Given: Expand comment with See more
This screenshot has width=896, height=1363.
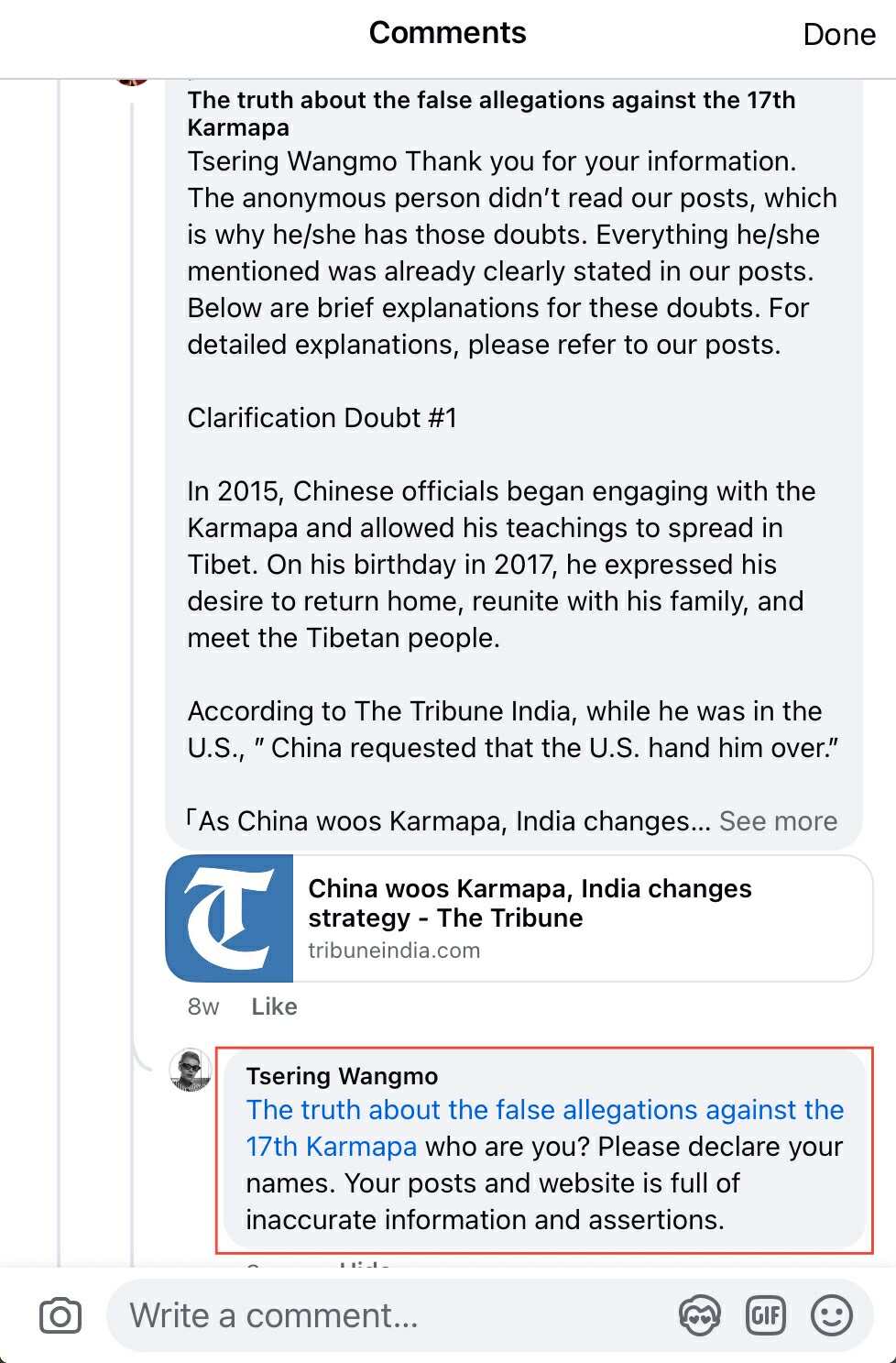Looking at the screenshot, I should [778, 821].
